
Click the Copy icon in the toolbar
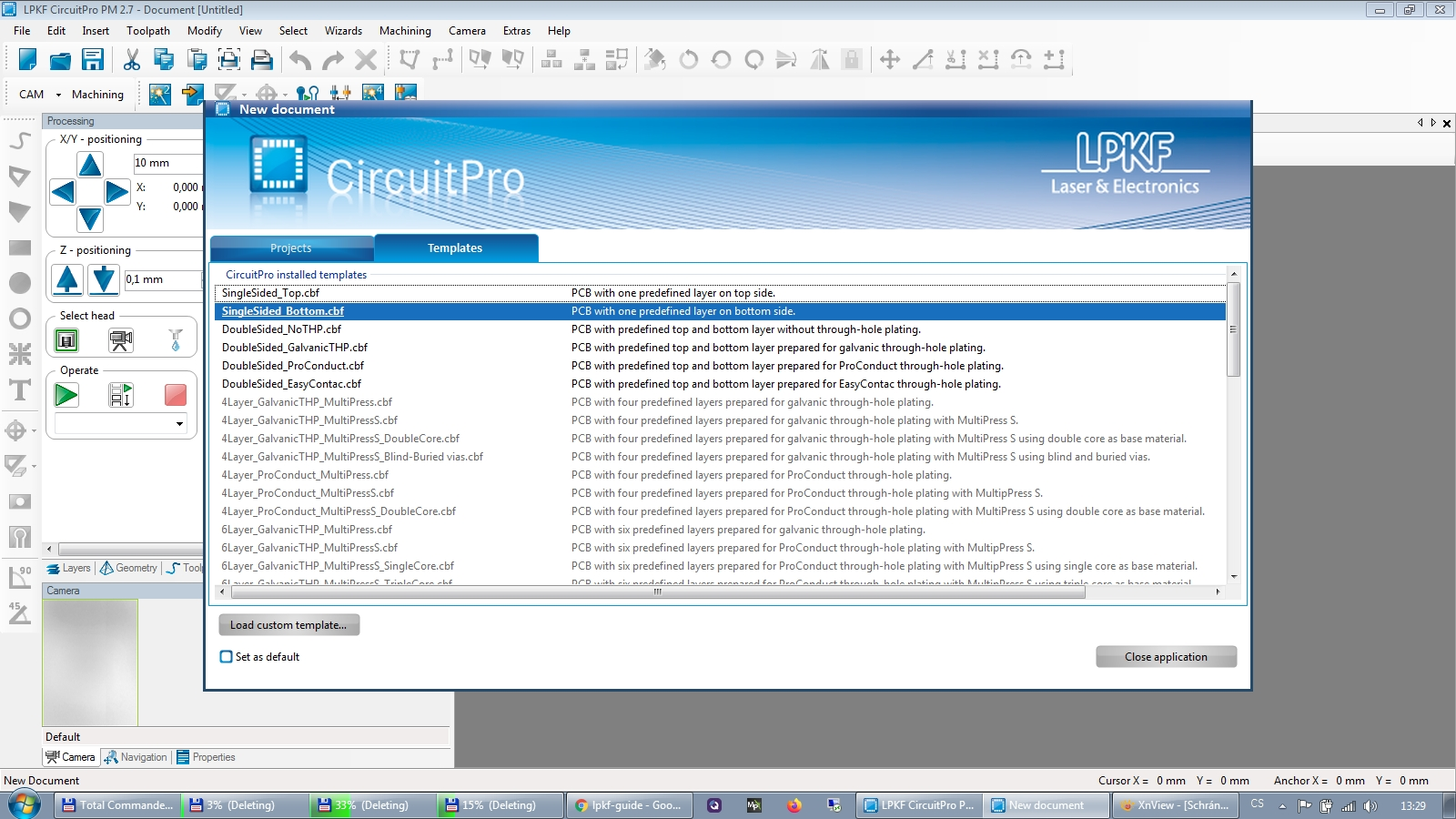coord(164,60)
